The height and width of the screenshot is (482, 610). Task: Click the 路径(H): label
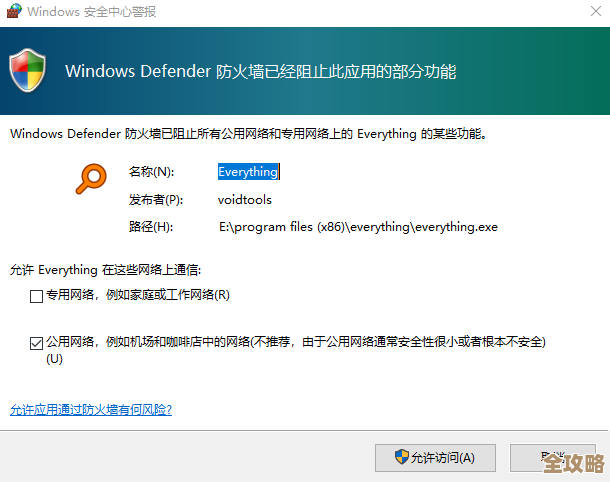pos(151,227)
